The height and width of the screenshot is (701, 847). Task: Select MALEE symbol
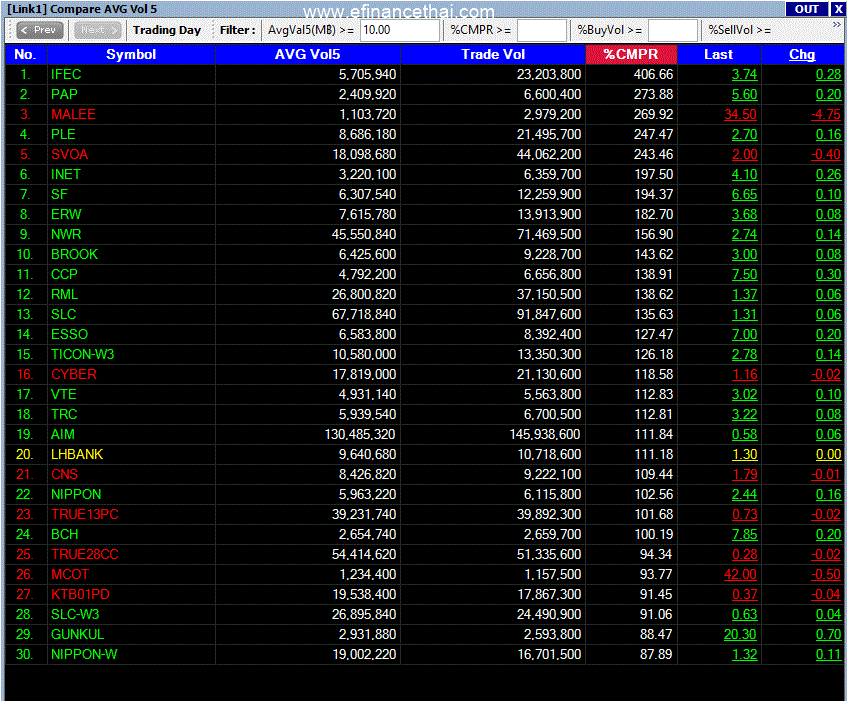(x=73, y=114)
